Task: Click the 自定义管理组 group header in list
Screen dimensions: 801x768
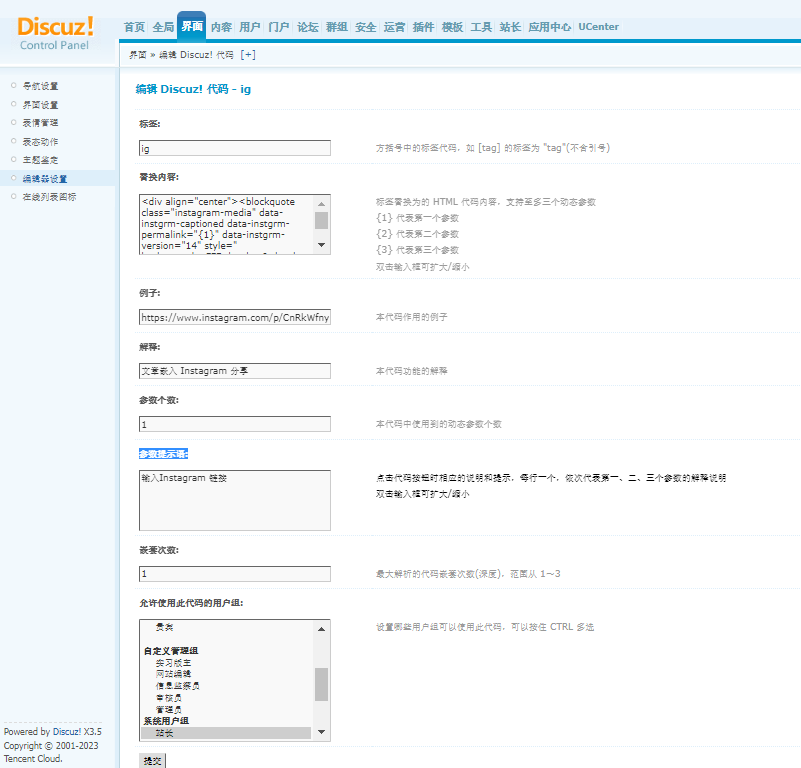Action: [171, 650]
